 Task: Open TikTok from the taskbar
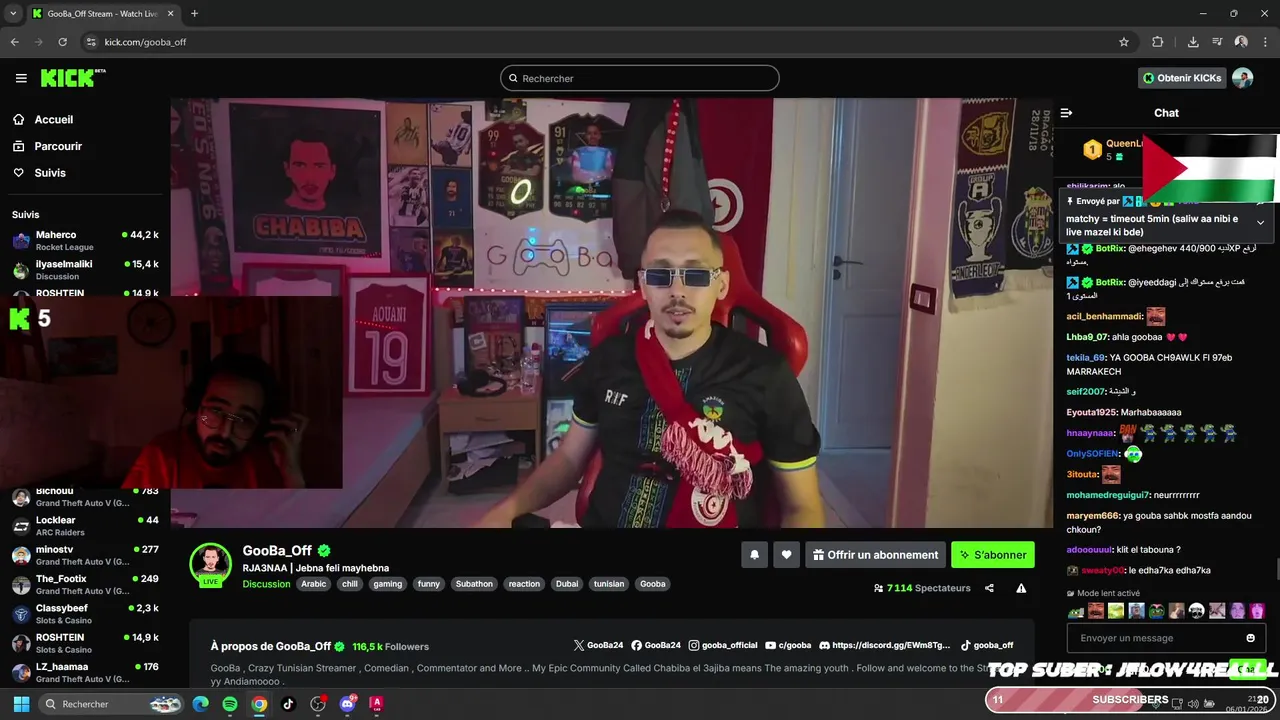click(x=288, y=704)
